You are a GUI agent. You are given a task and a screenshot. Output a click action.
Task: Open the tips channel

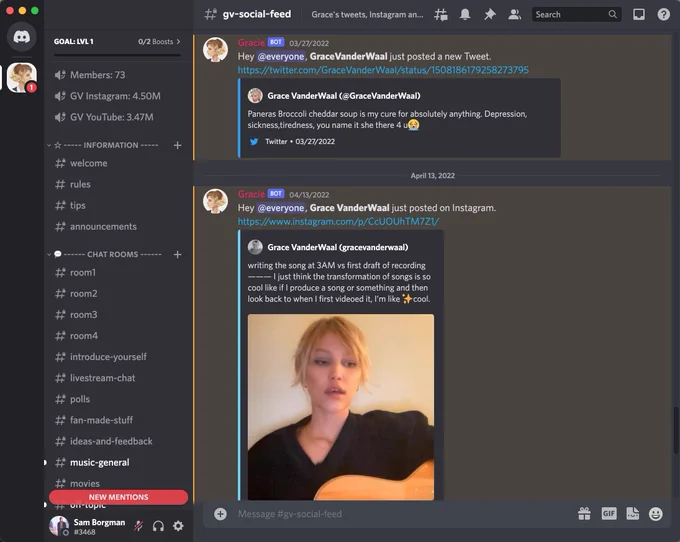[117, 206]
